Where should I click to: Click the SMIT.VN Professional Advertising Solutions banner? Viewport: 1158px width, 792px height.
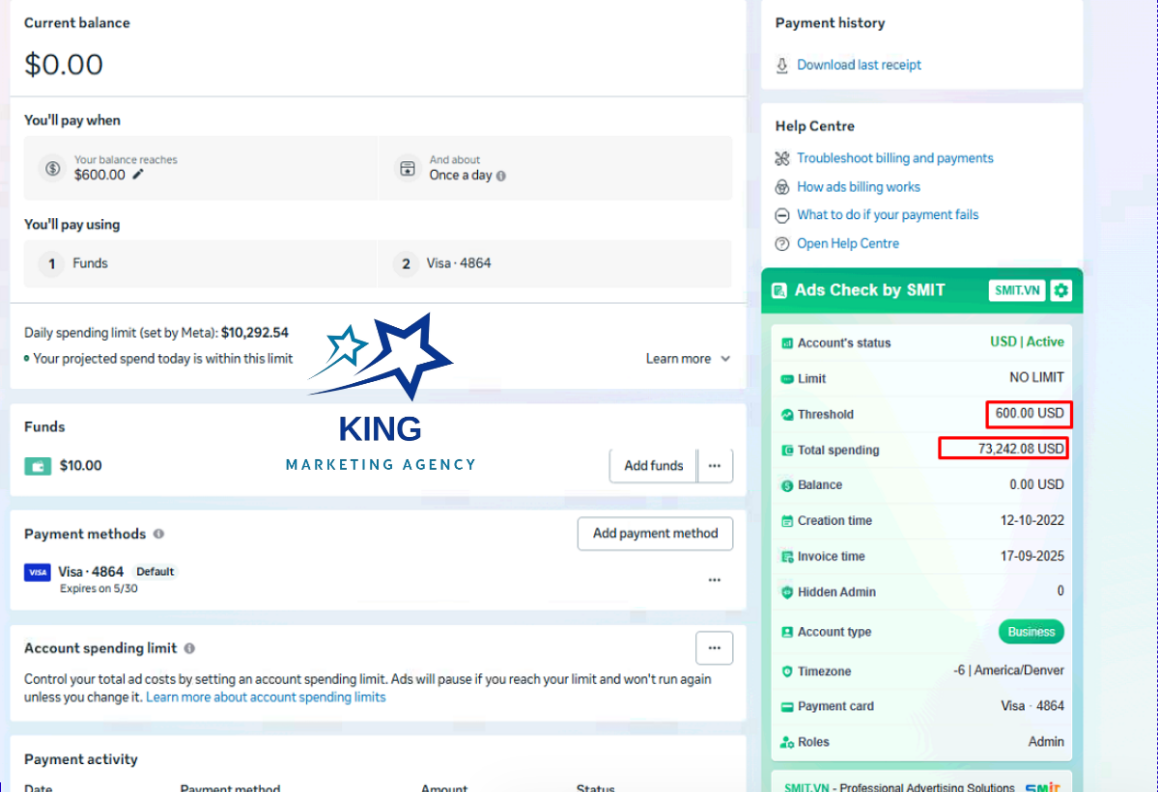922,783
